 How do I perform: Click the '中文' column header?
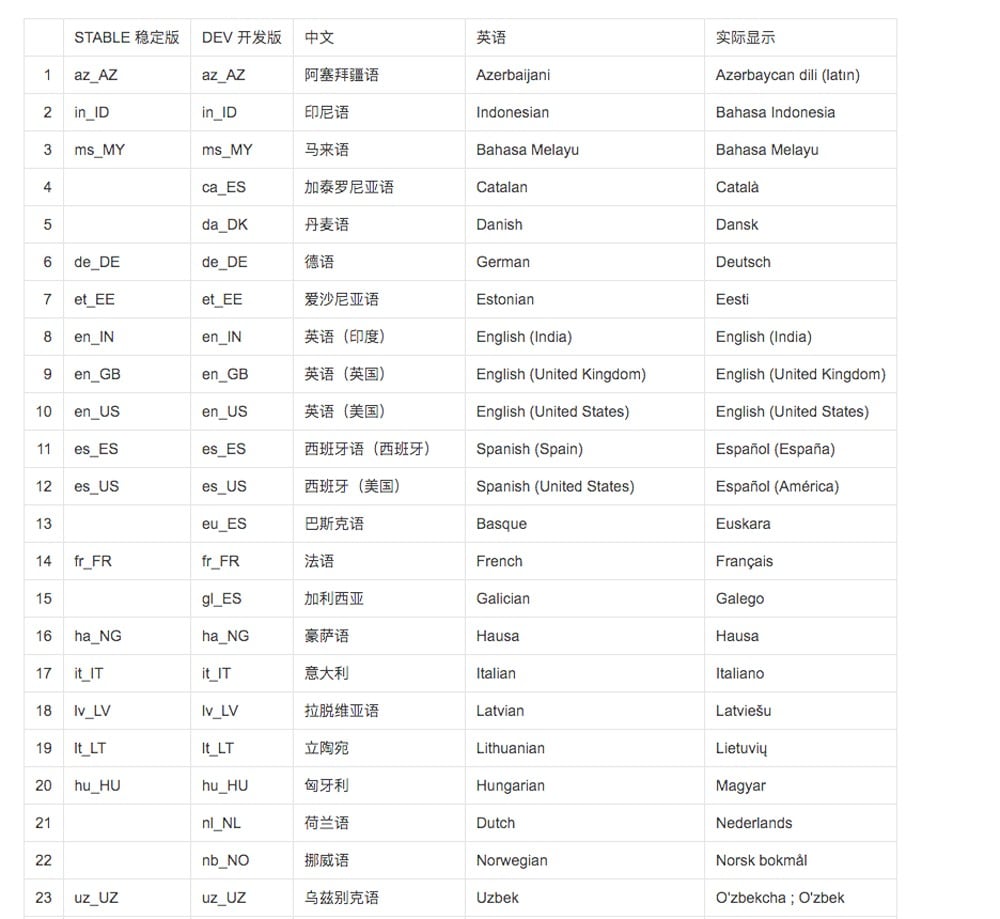379,38
